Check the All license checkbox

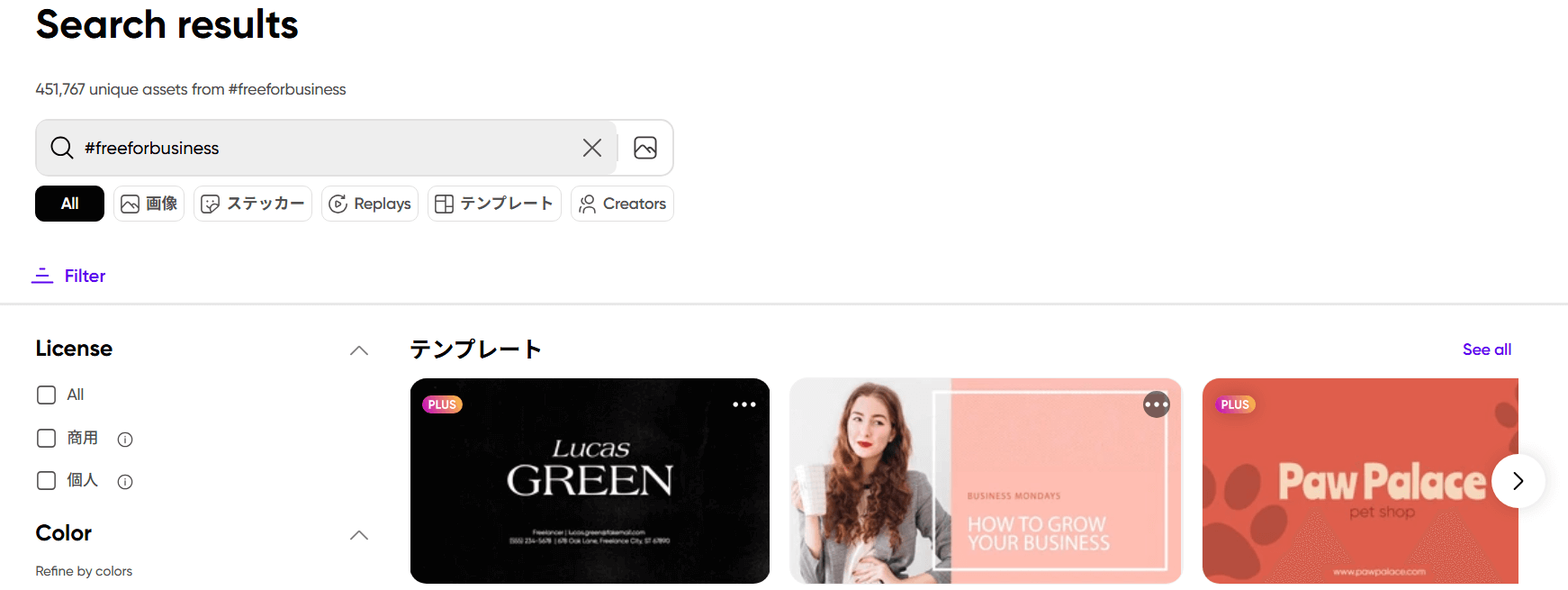coord(46,395)
